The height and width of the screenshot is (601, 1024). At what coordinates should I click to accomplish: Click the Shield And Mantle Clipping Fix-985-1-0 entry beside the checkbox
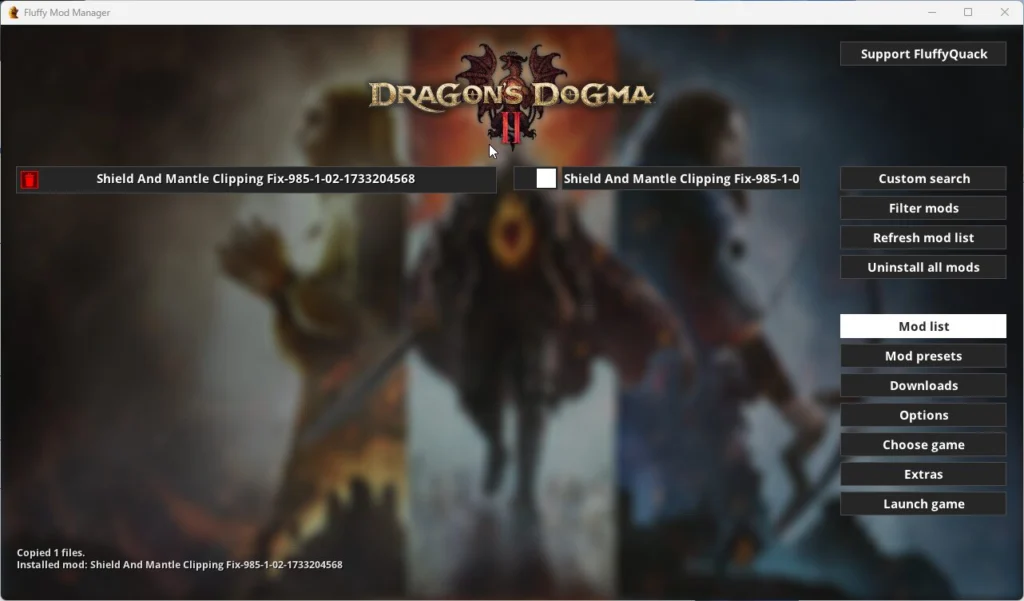pyautogui.click(x=681, y=178)
